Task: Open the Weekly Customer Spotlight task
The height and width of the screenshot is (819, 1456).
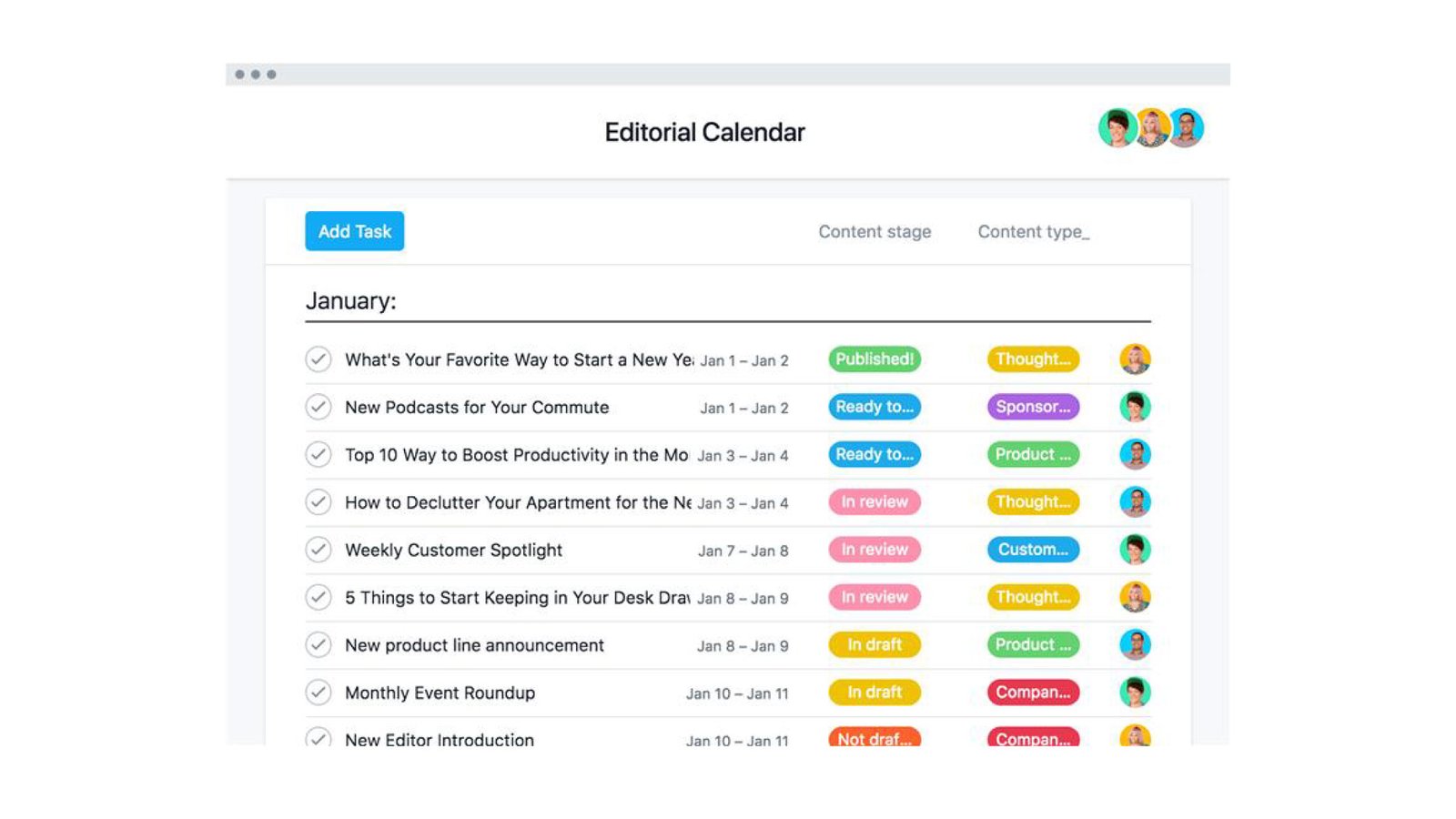Action: 453,550
